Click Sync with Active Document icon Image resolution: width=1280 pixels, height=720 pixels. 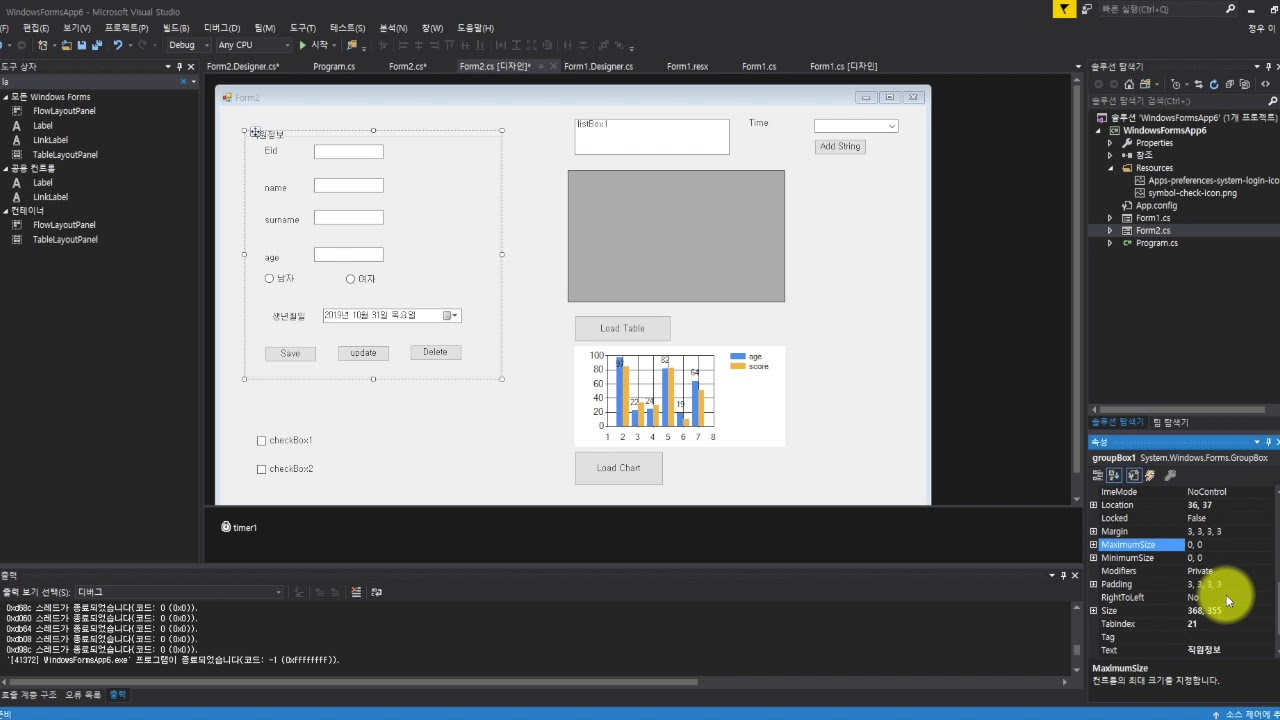point(1198,84)
